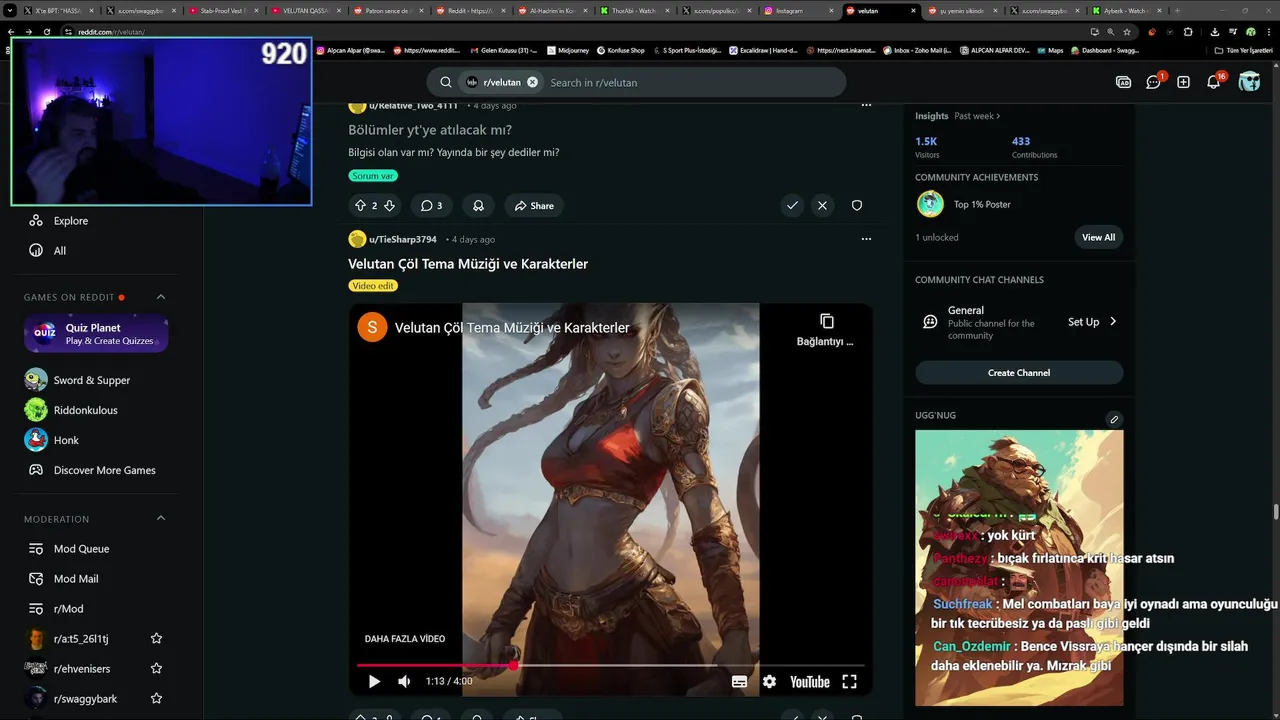
Task: Expand General chat channel Set Up arrow
Action: click(x=1113, y=322)
